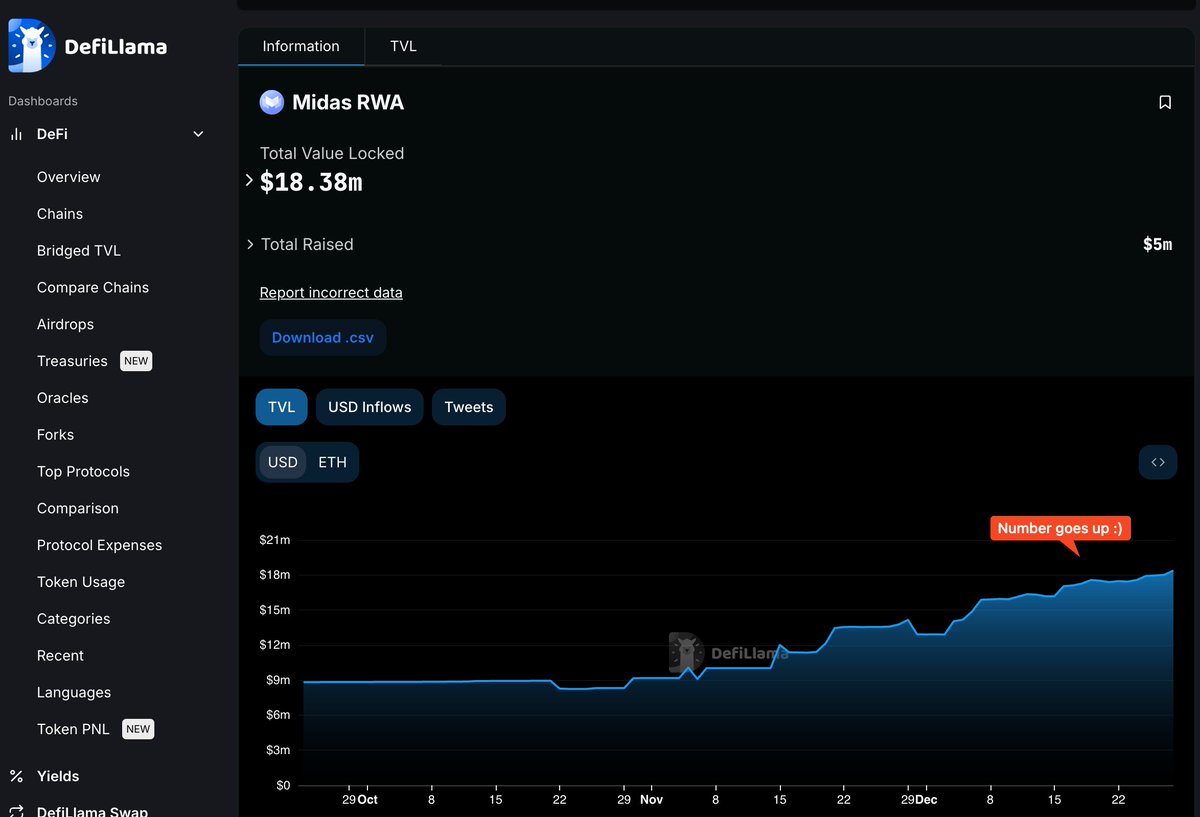Click the $18.38m TVL value
This screenshot has width=1200, height=817.
click(311, 182)
